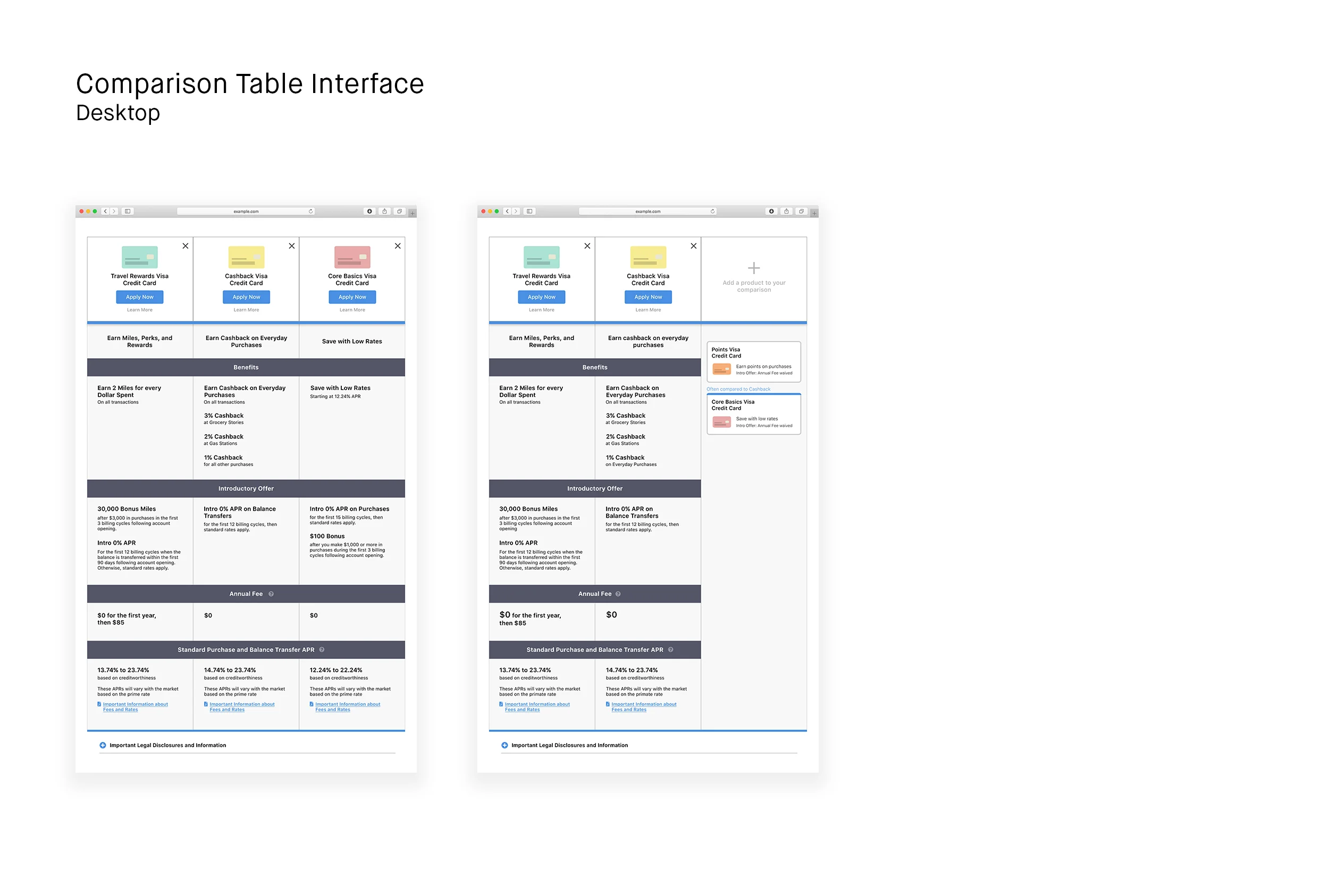1329x896 pixels.
Task: Click '12.24% to 22.24%' APR value
Action: tap(336, 670)
